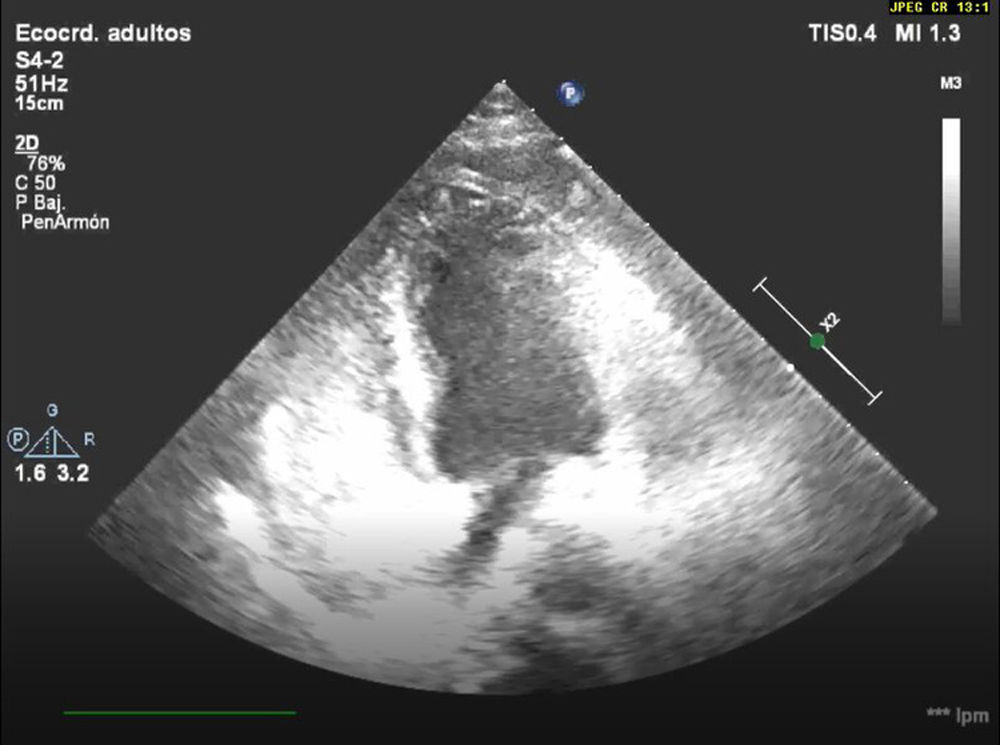Click the Ecocrd. adultos preset name
1000x745 pixels.
point(103,34)
